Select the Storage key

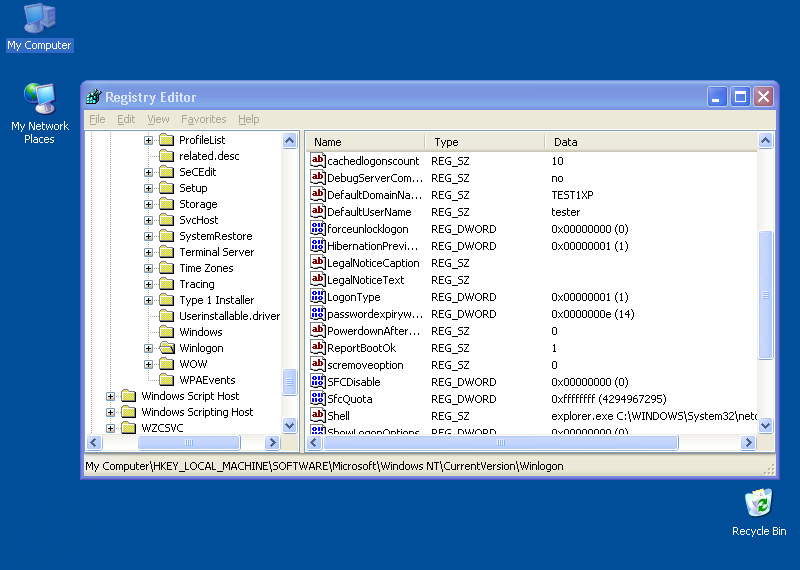coord(198,204)
